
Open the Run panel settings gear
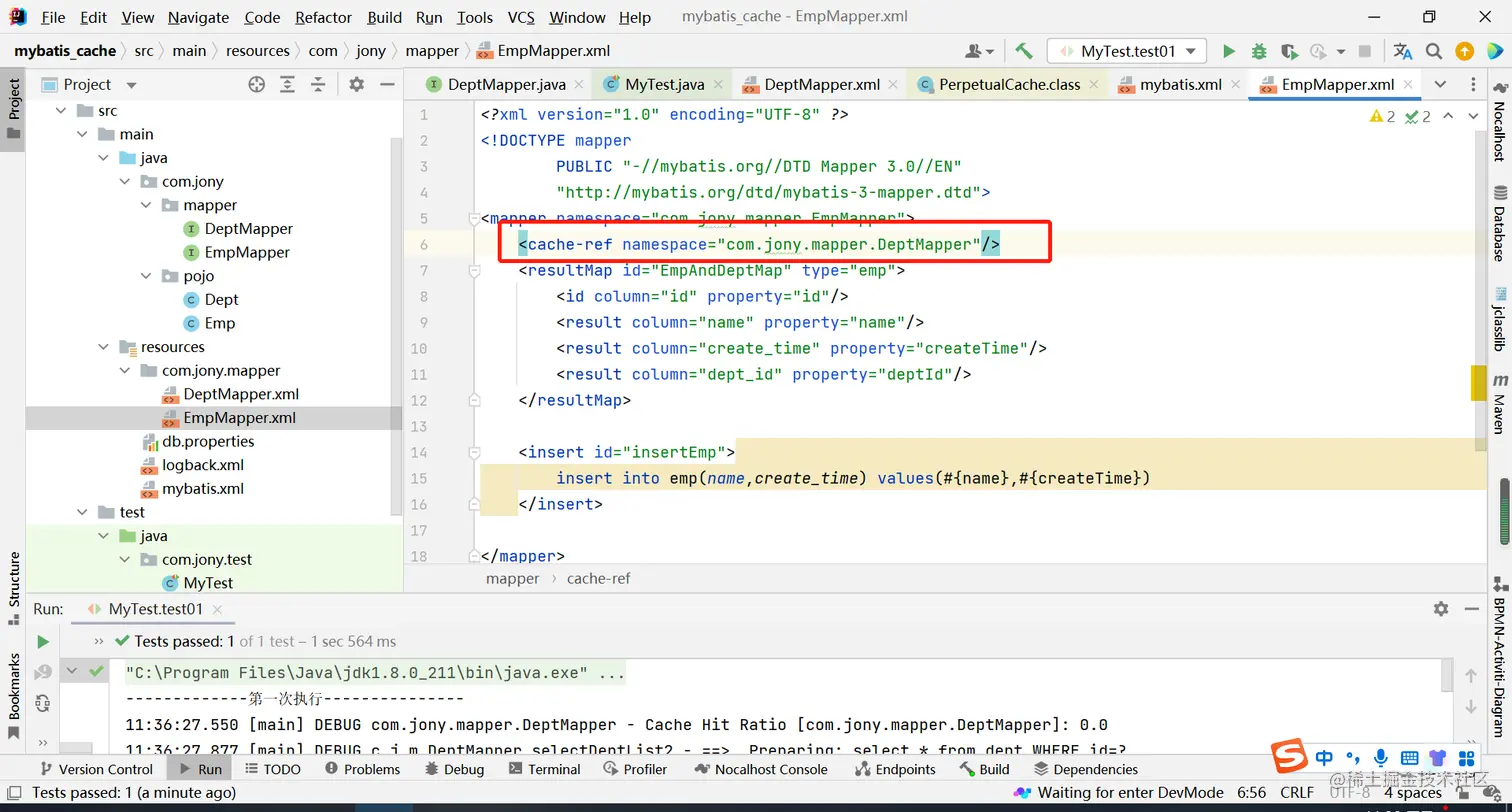click(1441, 609)
